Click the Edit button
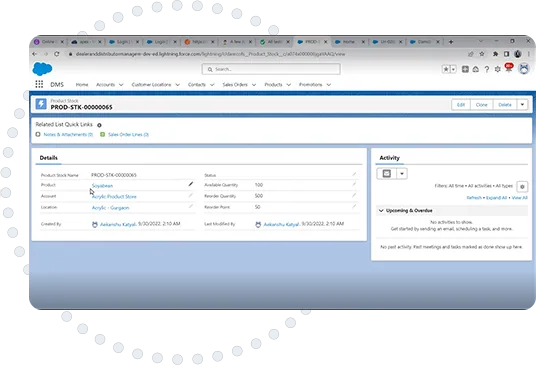Viewport: 536px width, 365px height. 461,105
